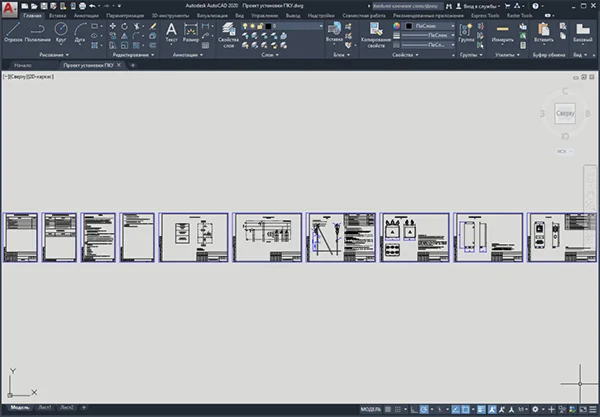600x417 pixels.
Task: Click the black layer color swatch
Action: click(268, 26)
